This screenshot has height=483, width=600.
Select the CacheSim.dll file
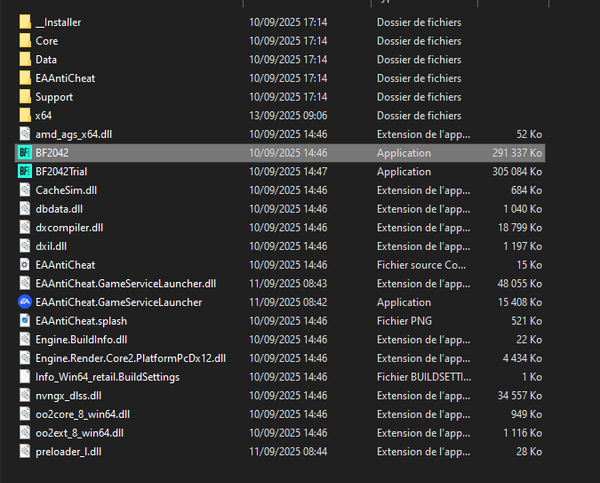(66, 190)
